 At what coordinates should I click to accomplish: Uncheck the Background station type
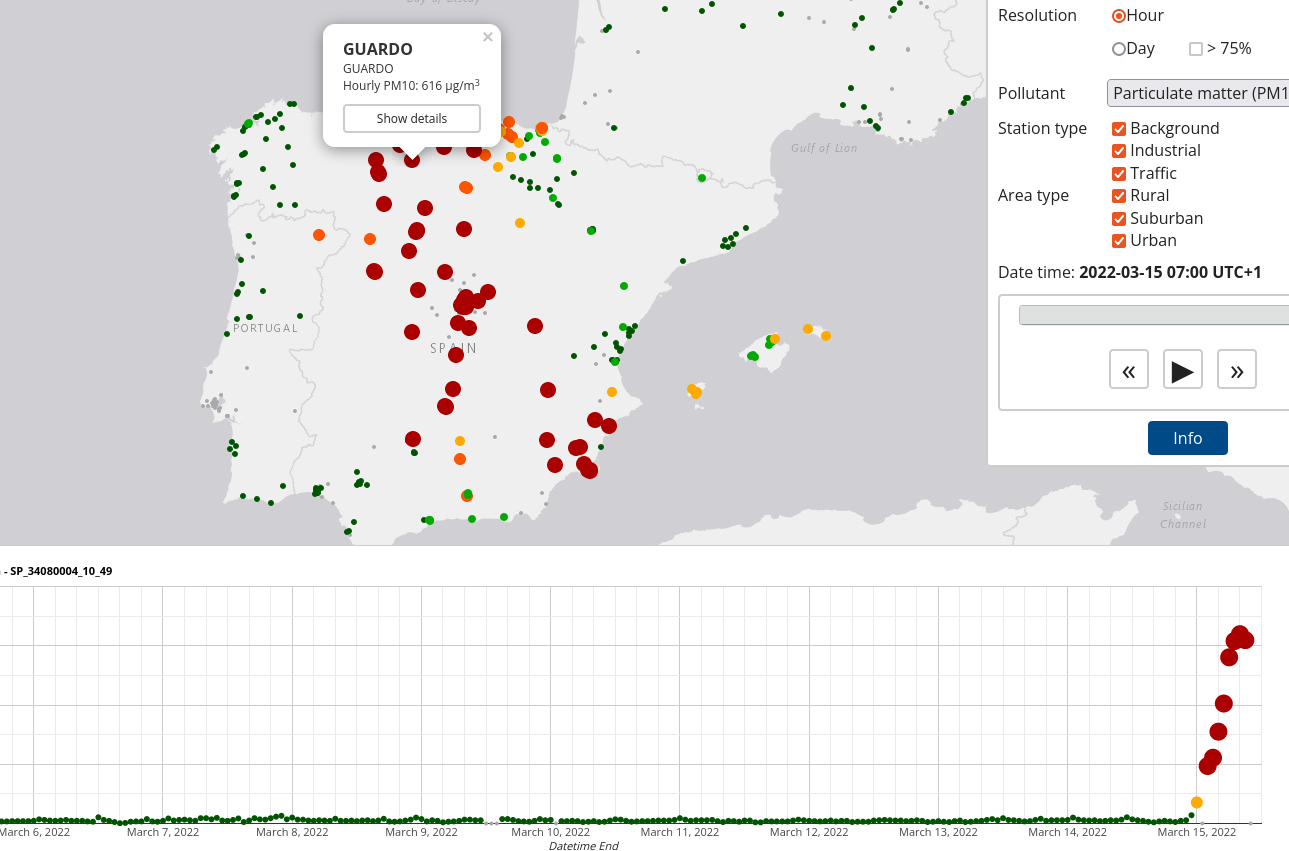point(1119,128)
